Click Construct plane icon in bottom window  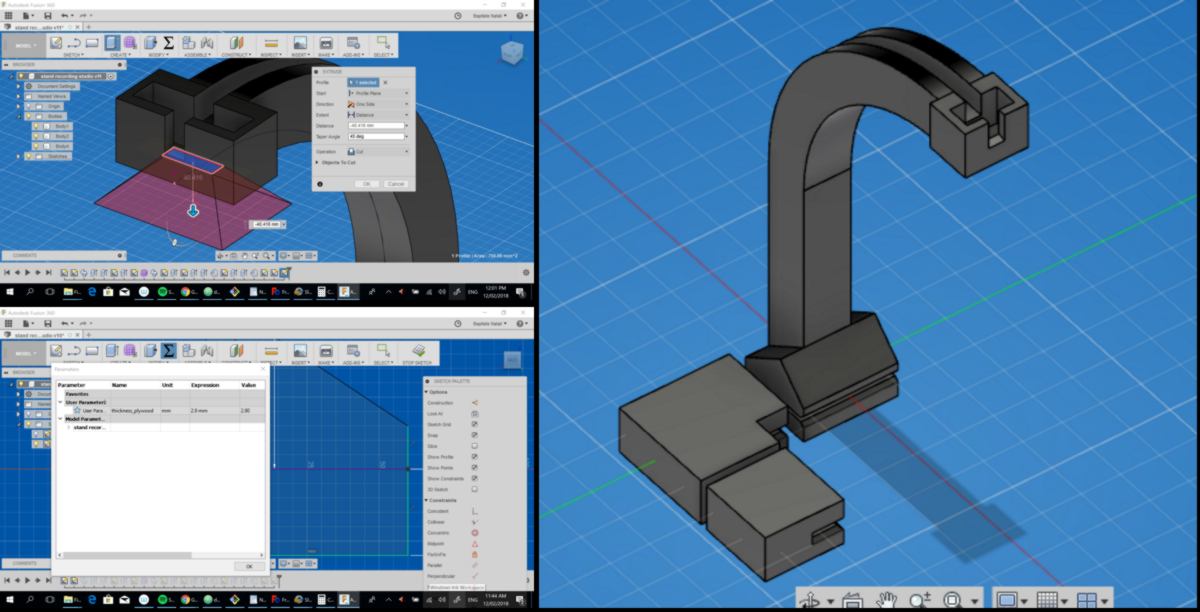coord(236,349)
